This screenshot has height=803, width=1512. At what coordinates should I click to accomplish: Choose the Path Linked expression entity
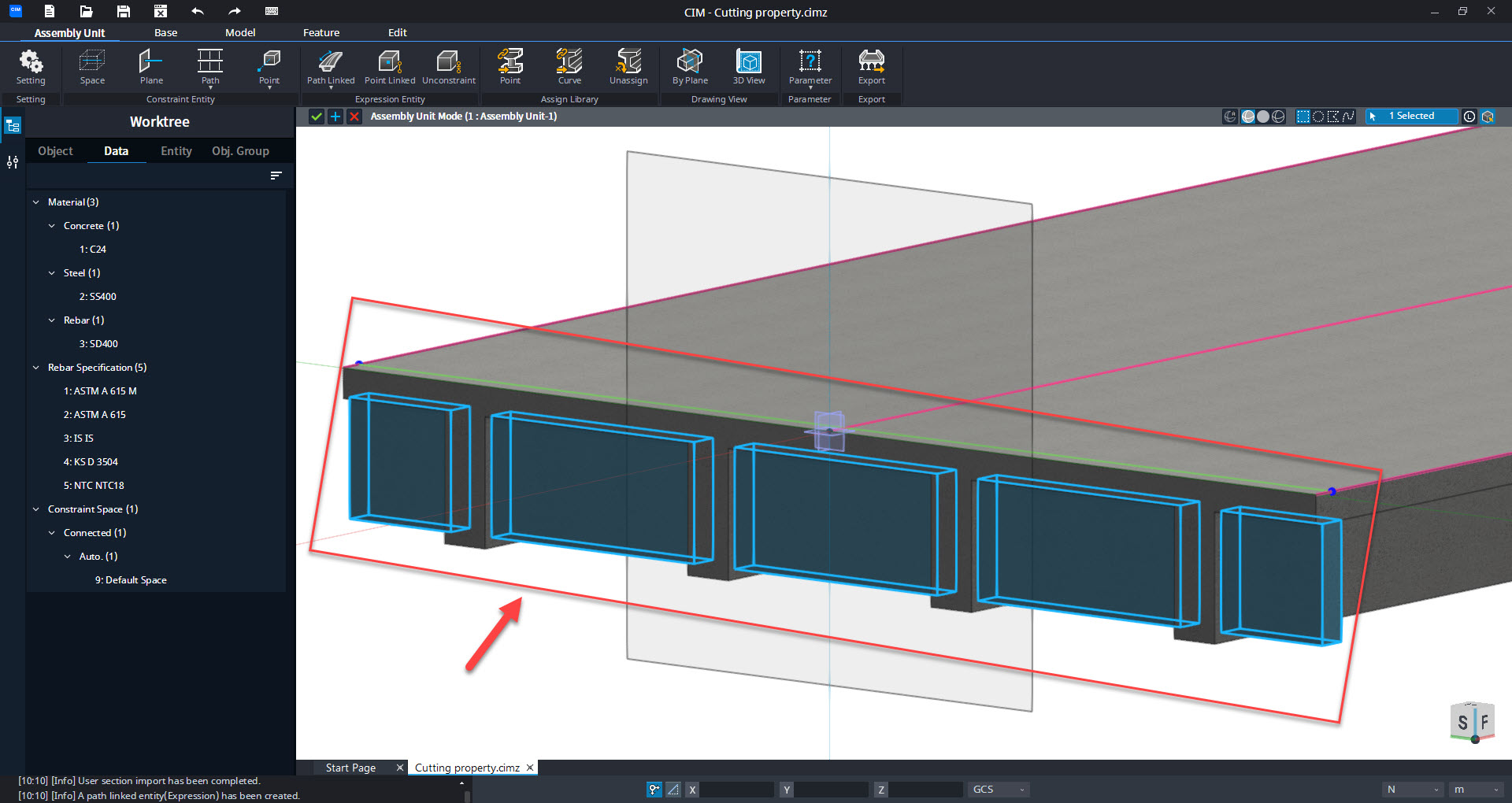[x=331, y=67]
